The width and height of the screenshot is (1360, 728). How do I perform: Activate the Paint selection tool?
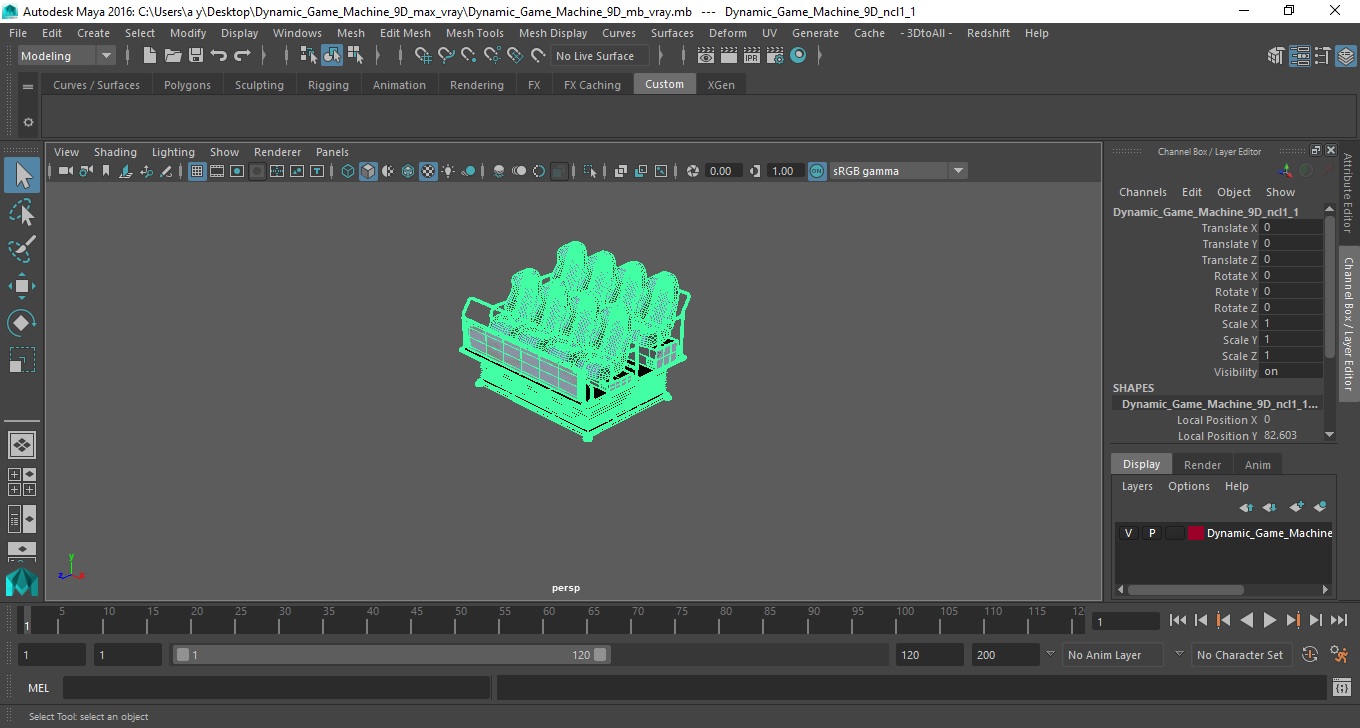click(x=22, y=249)
